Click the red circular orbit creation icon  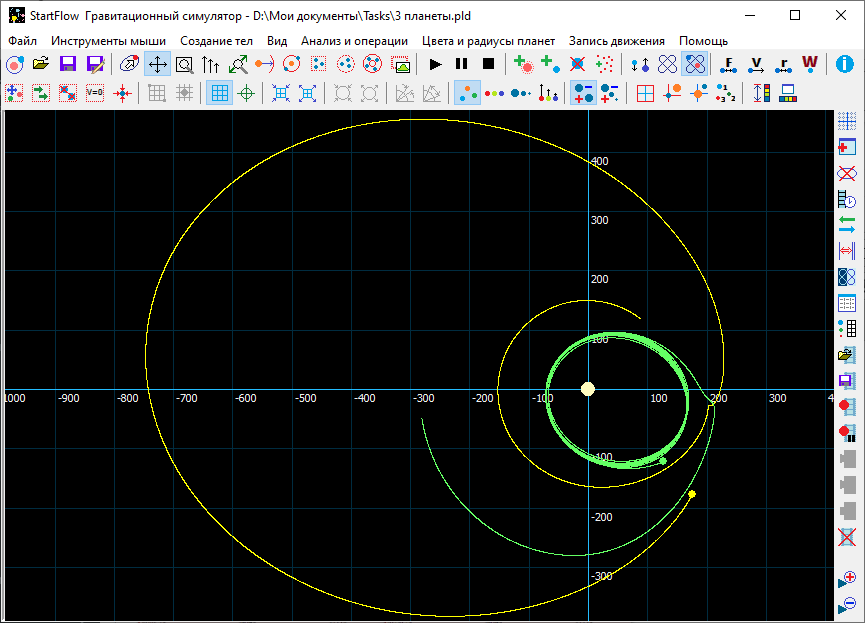[x=292, y=65]
